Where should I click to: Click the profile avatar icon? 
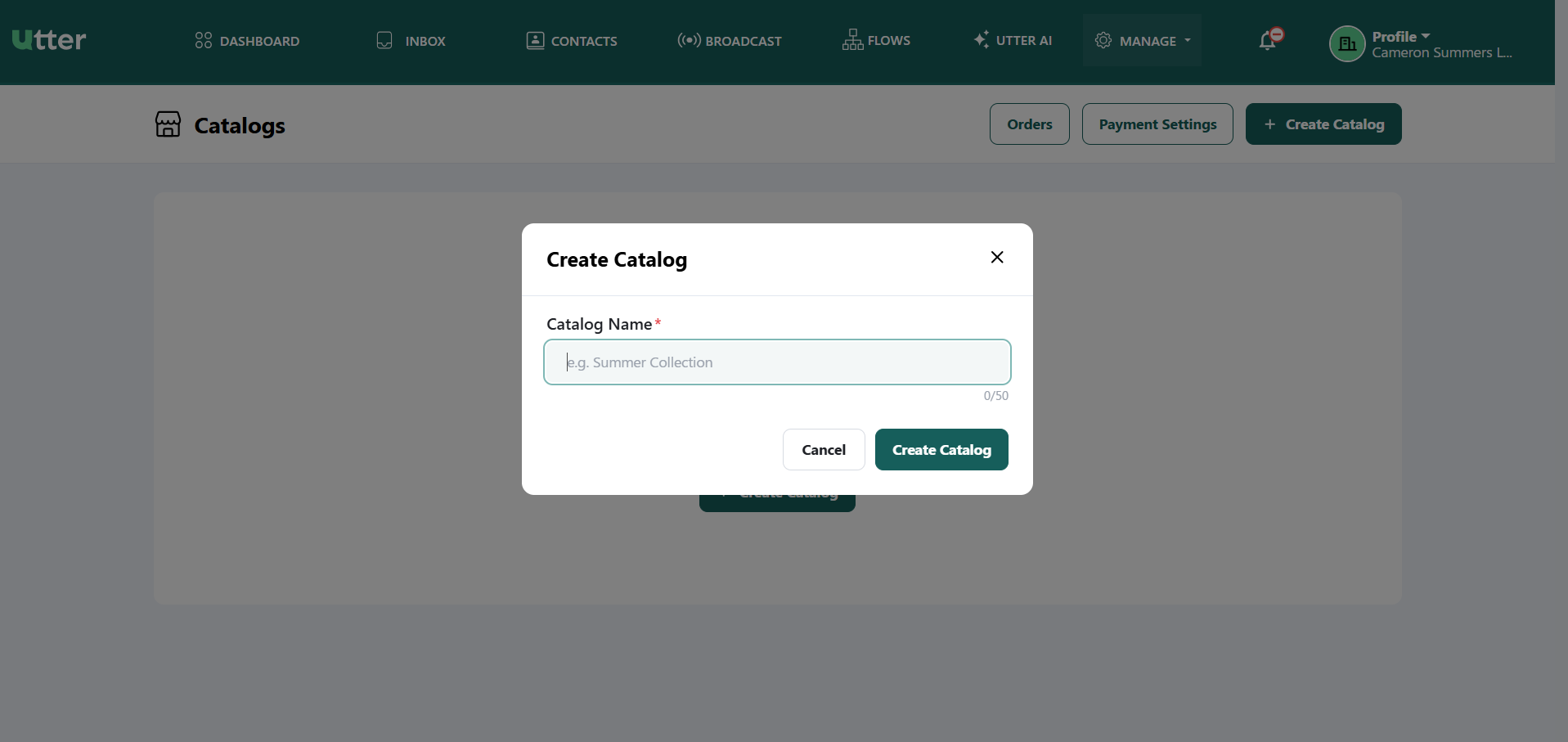point(1347,44)
